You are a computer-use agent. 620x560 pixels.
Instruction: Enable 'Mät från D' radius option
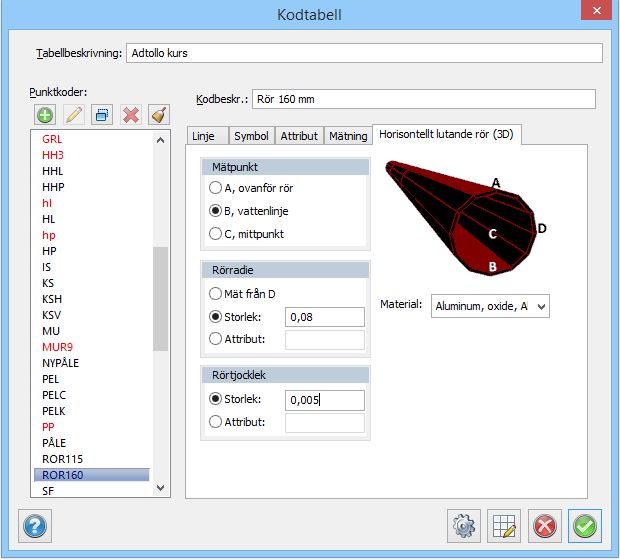[x=215, y=294]
